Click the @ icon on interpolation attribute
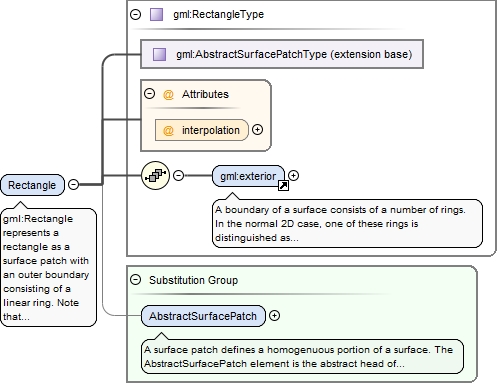 168,130
